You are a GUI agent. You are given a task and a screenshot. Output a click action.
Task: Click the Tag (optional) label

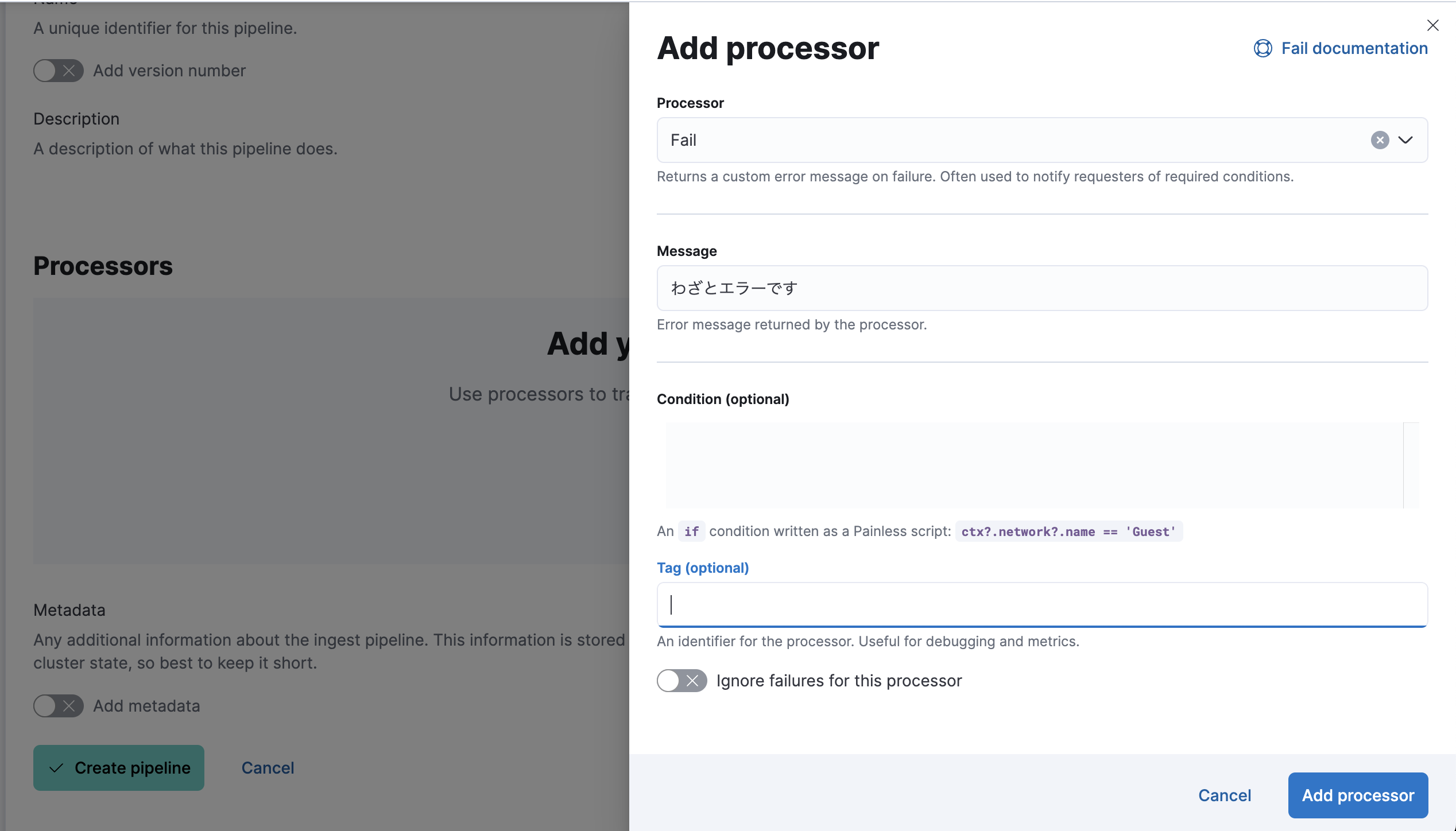[x=703, y=568]
